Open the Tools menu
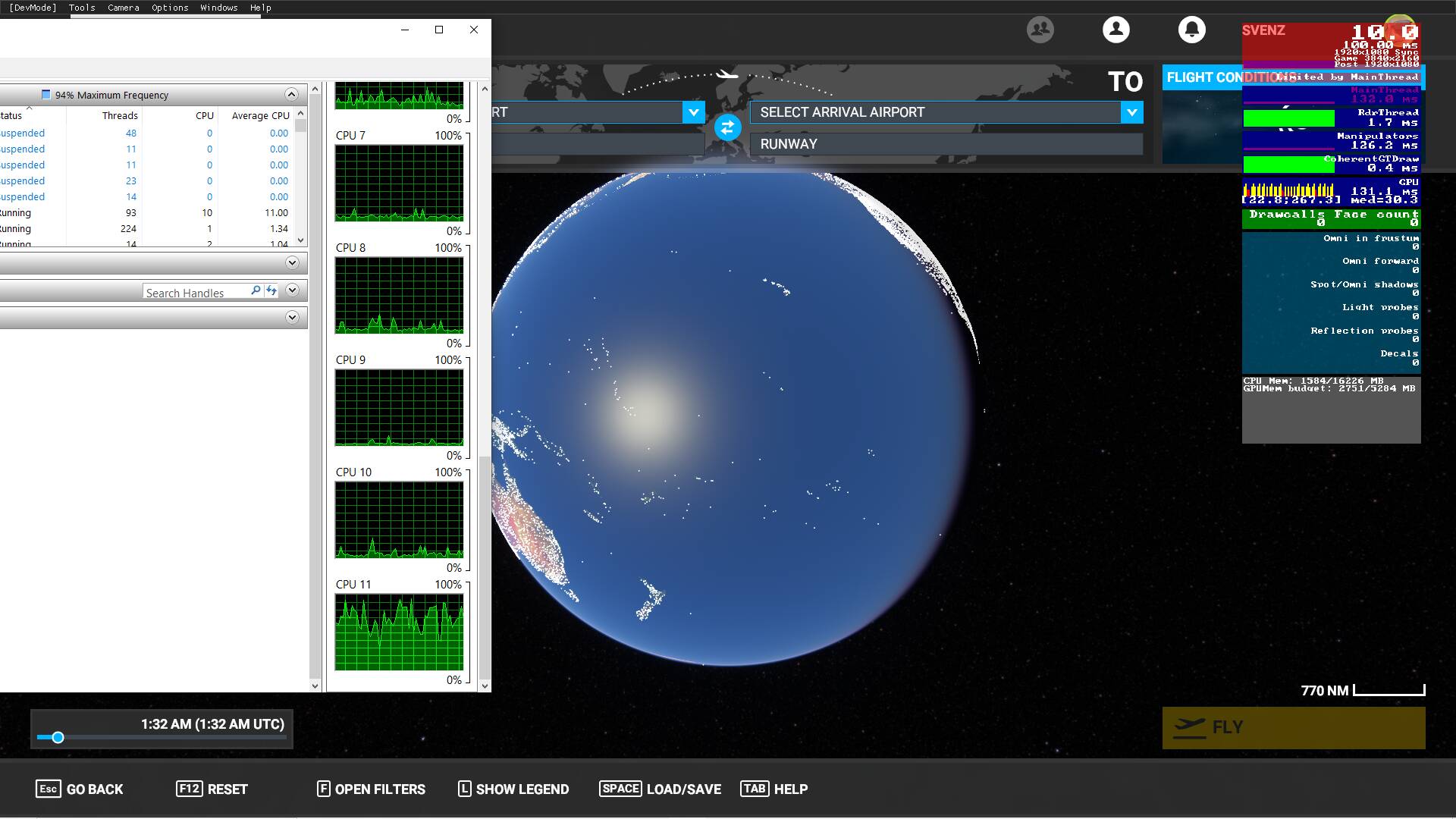This screenshot has width=1456, height=819. 82,8
